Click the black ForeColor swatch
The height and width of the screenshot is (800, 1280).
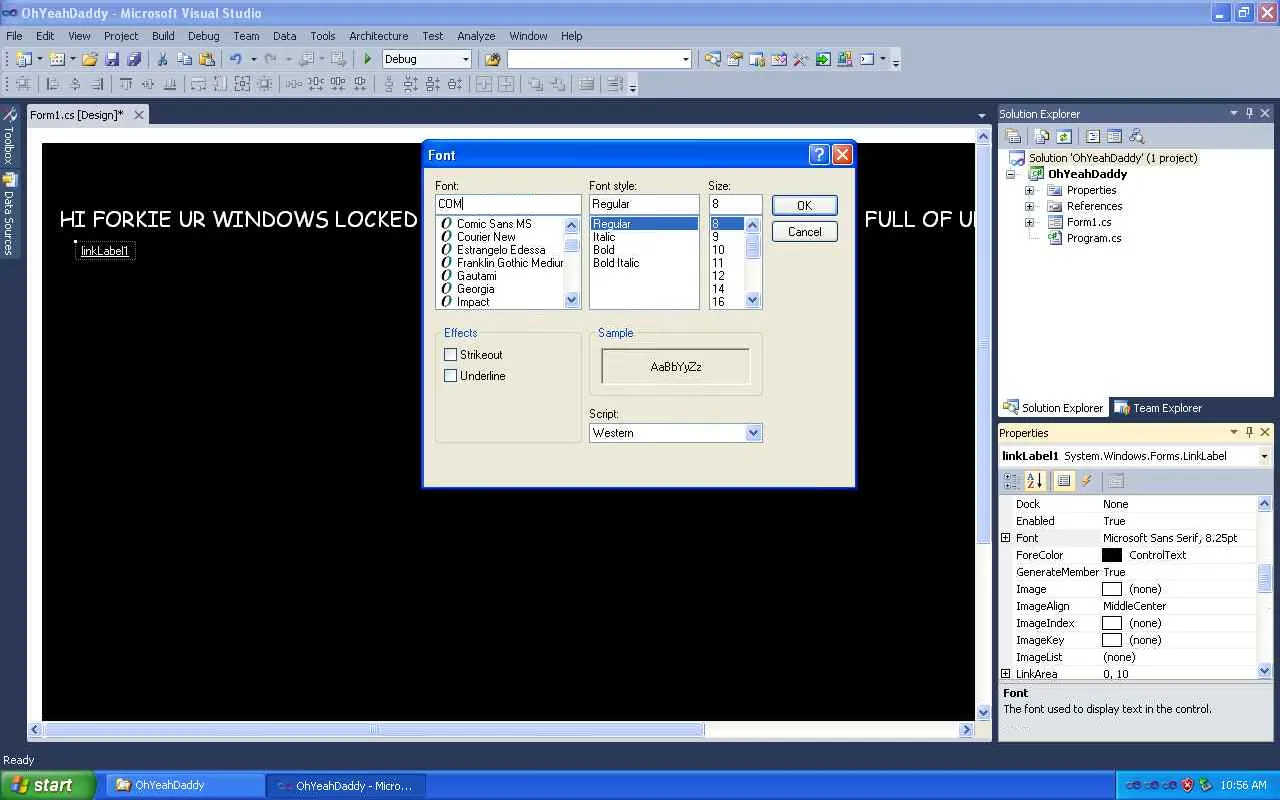point(1112,555)
